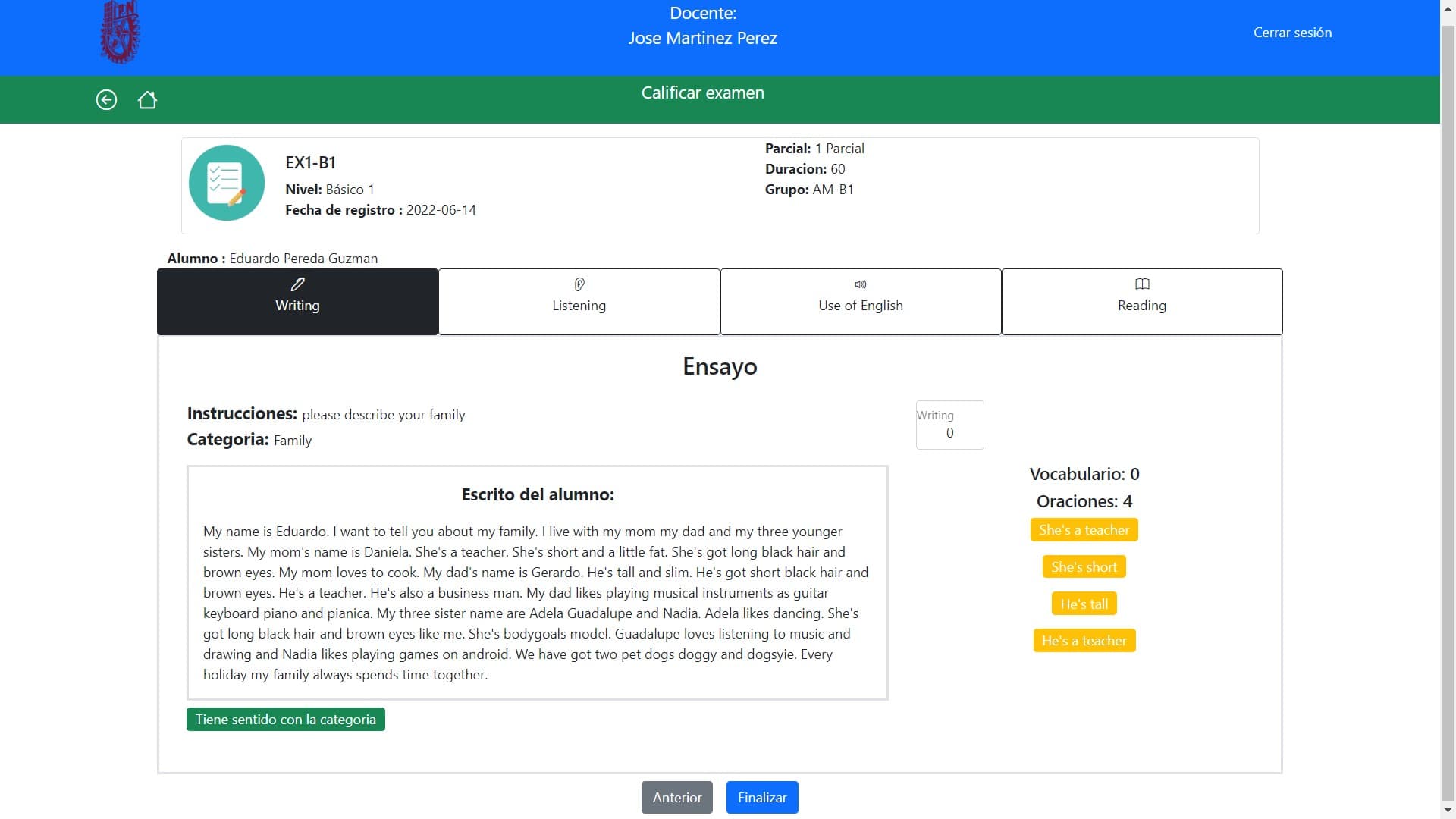Click Cerrar sesión link

[1291, 33]
